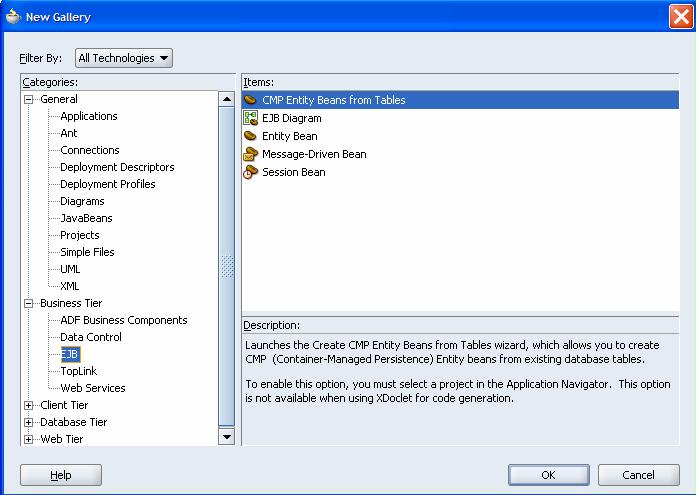Screen dimensions: 696x495
Task: Choose the Entity Bean item text
Action: coord(289,136)
